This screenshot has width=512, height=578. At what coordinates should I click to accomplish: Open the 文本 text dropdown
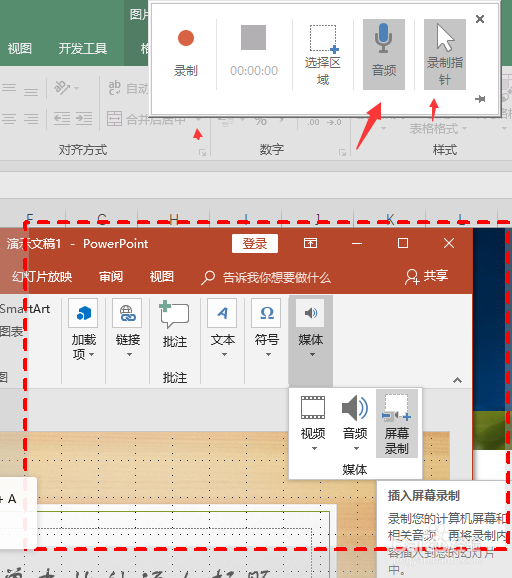222,329
